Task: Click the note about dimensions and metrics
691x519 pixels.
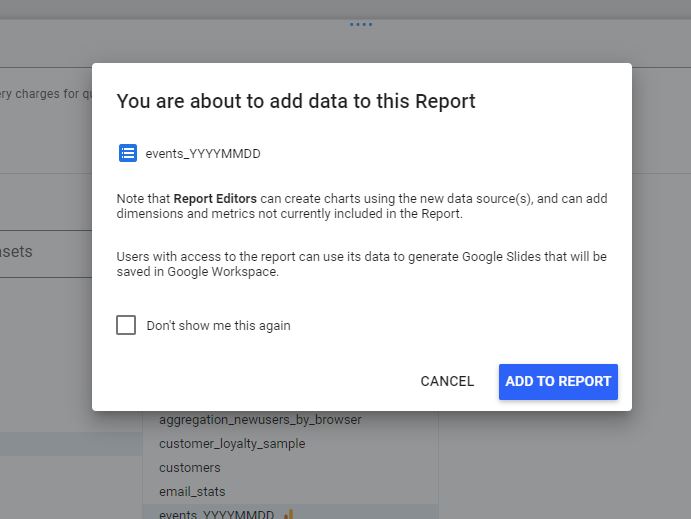Action: [x=361, y=206]
